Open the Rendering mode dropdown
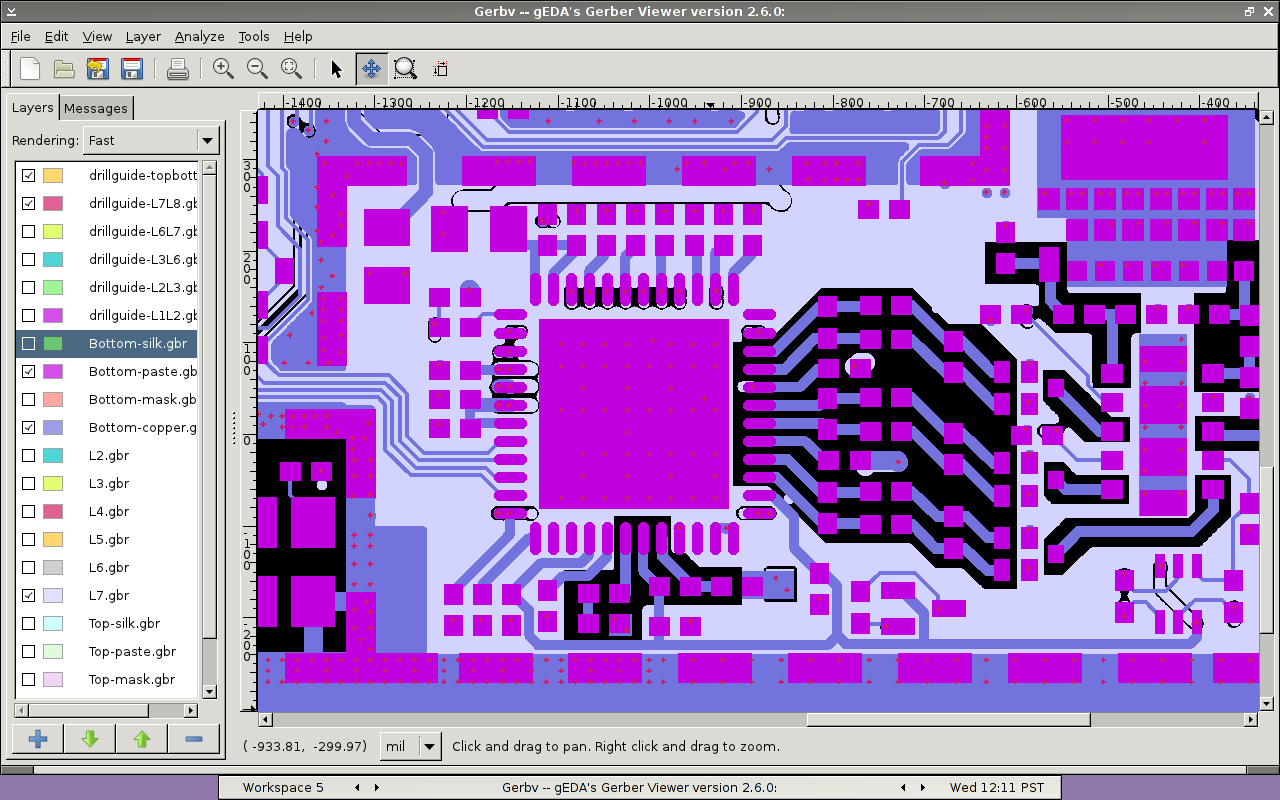This screenshot has height=800, width=1280. coord(151,141)
